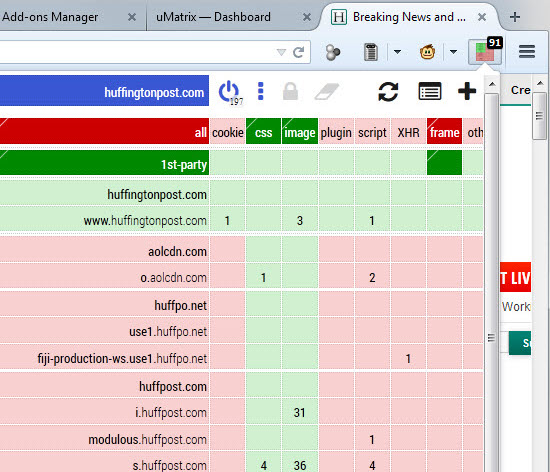Toggle uMatrix power switch for huffingtonpost.com
The image size is (550, 472).
(229, 92)
